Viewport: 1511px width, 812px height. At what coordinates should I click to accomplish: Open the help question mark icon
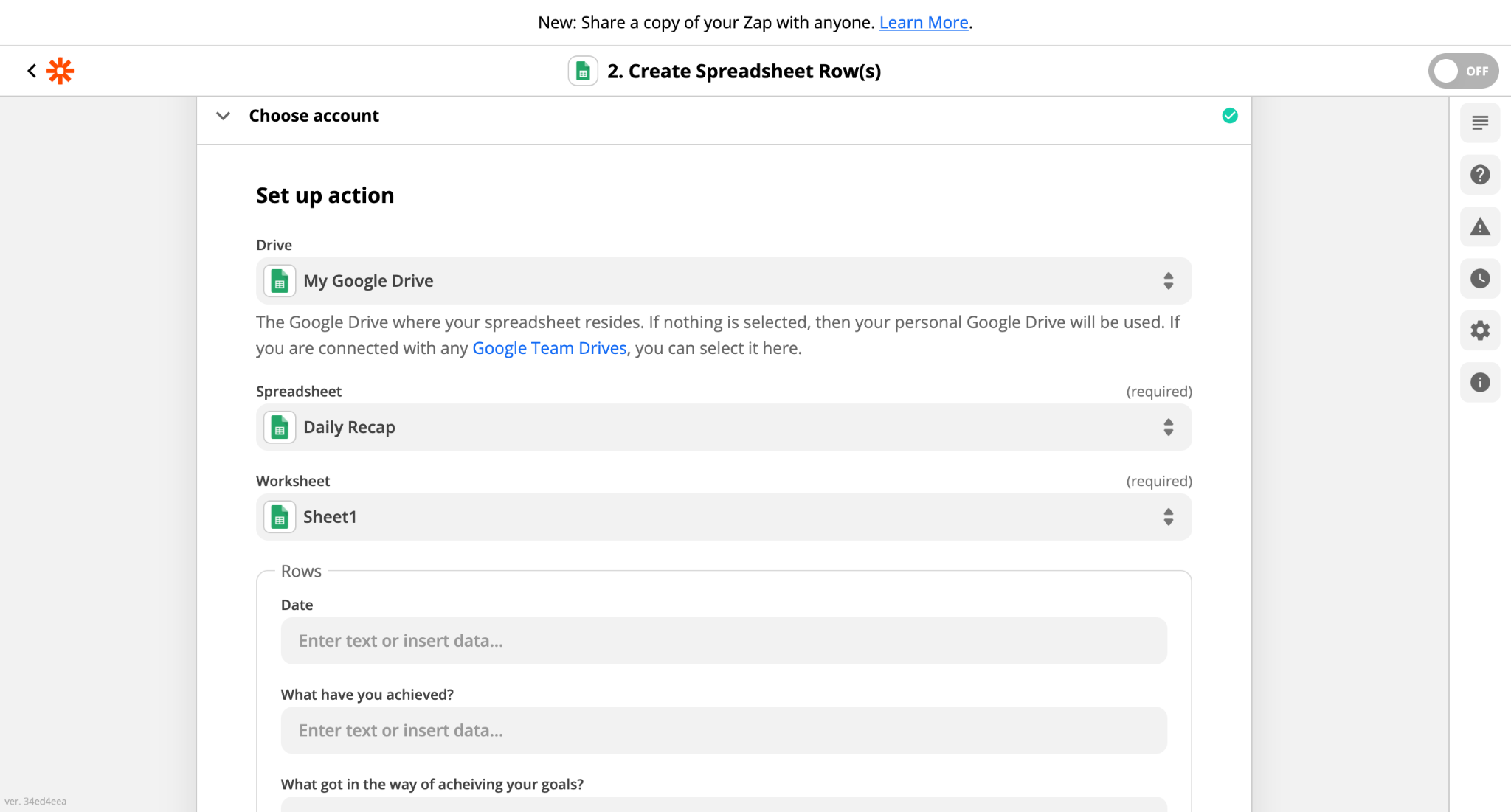[1480, 175]
